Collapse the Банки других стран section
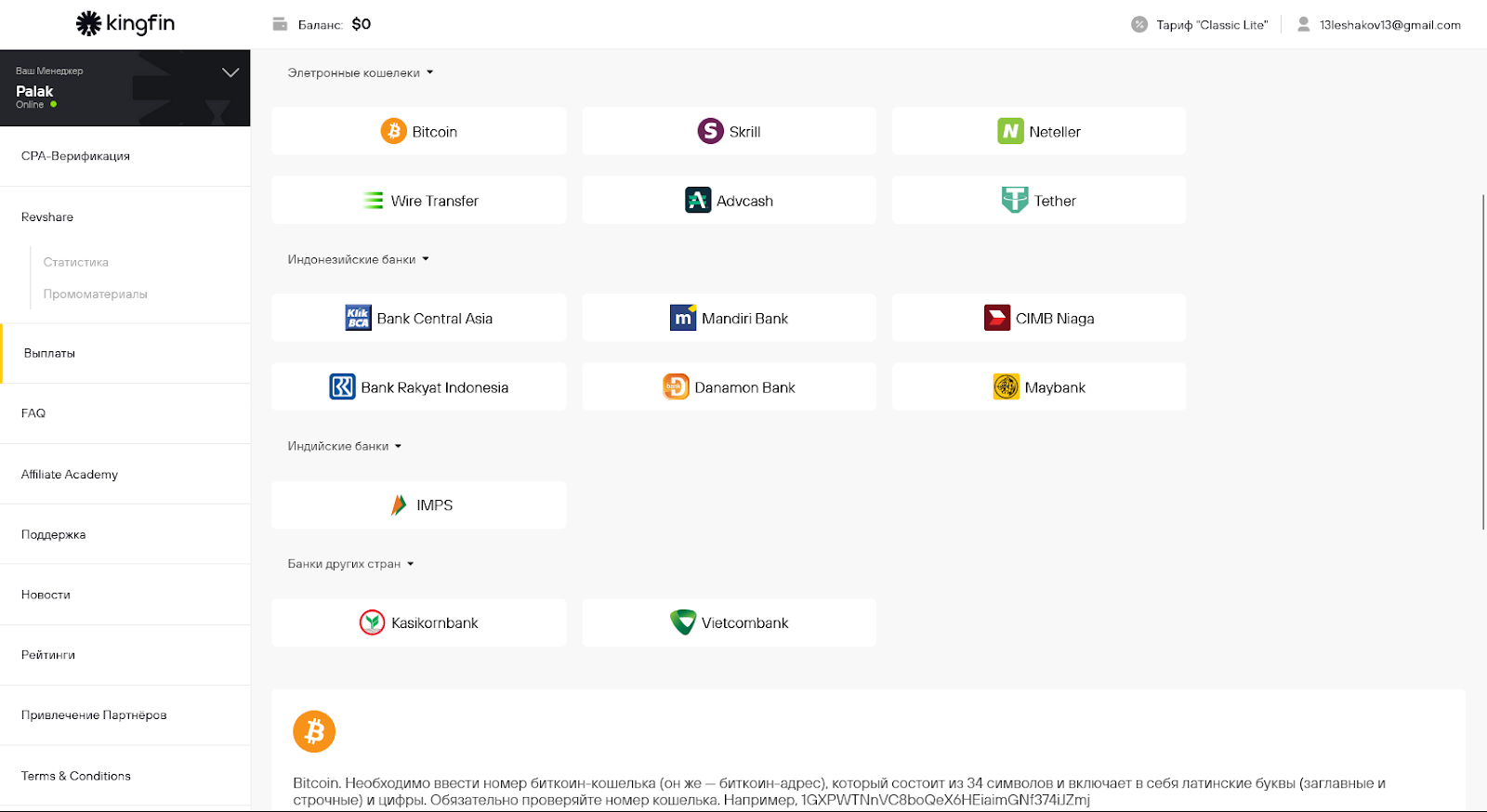This screenshot has height=812, width=1487. [x=350, y=564]
